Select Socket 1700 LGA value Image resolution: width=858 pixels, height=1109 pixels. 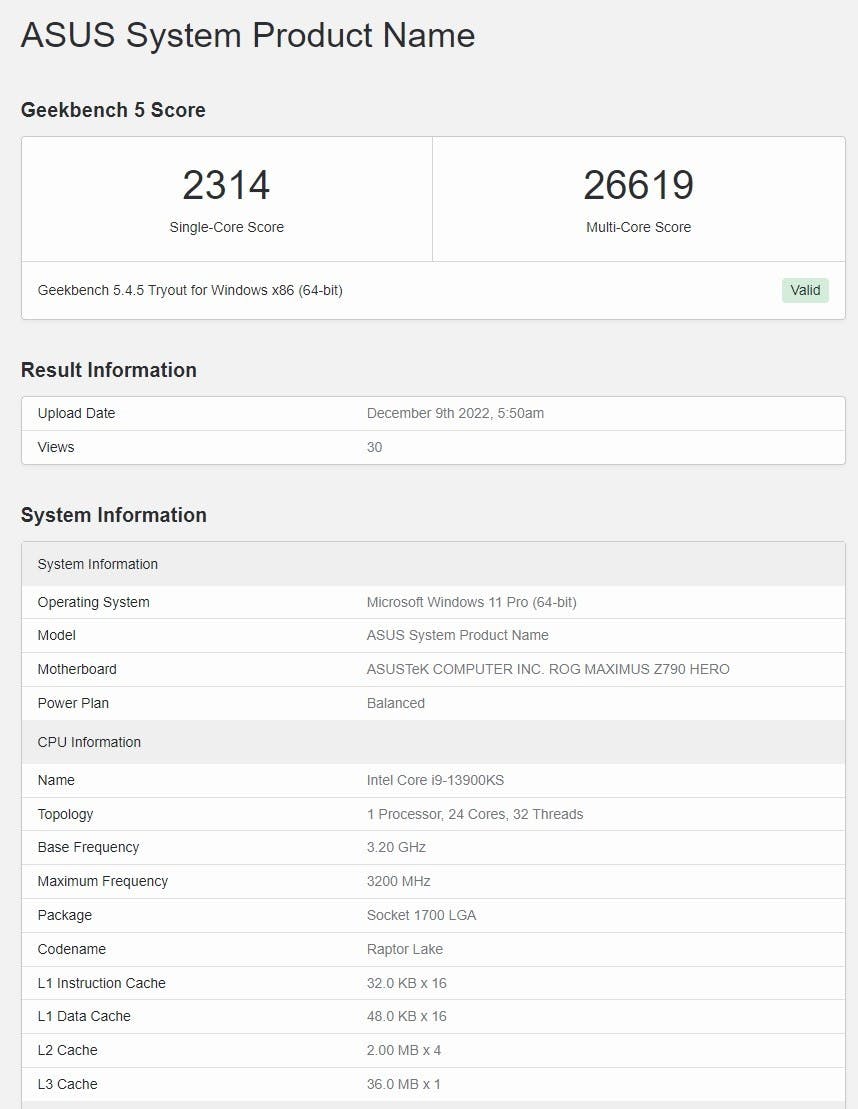[x=421, y=915]
